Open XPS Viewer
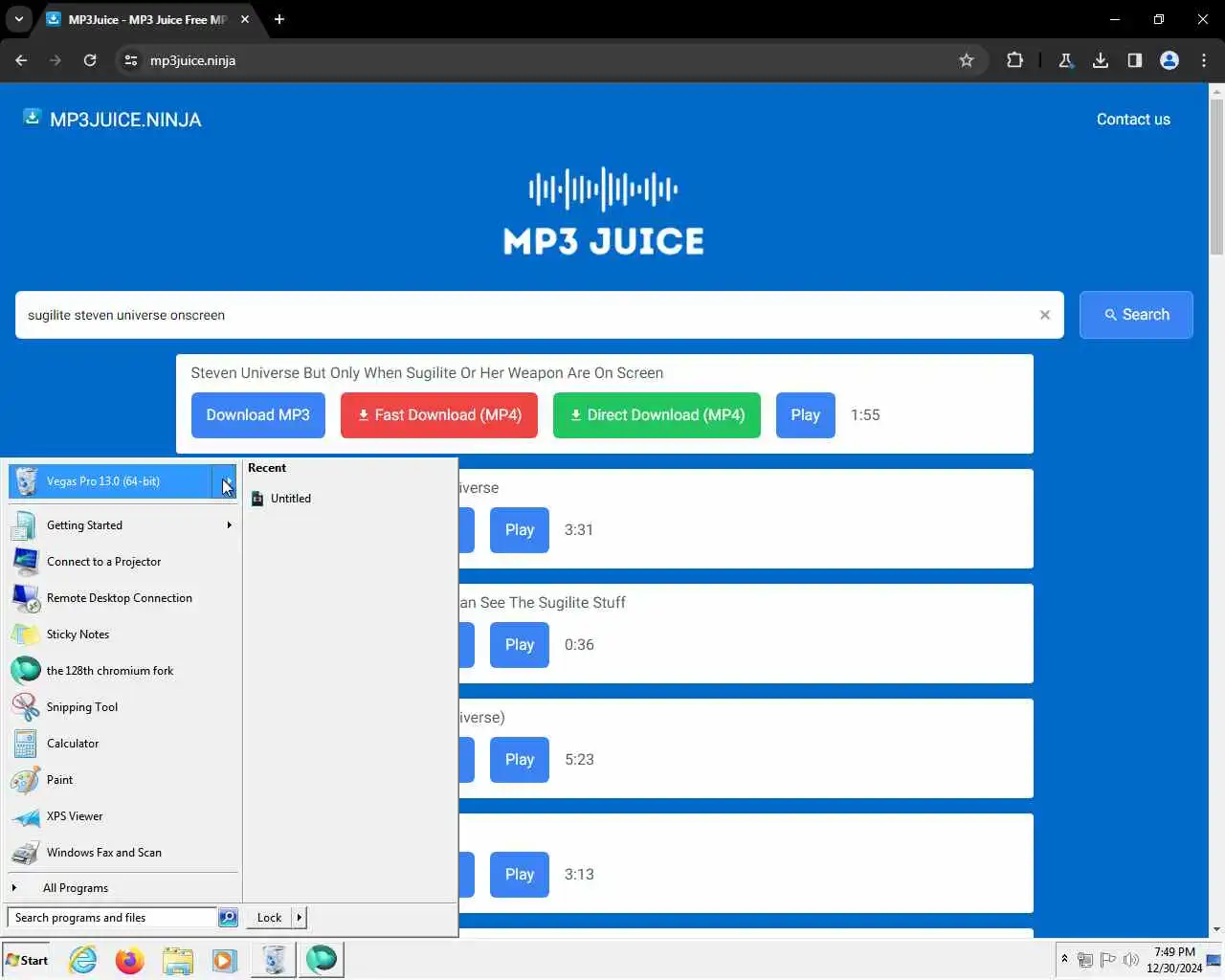This screenshot has width=1225, height=980. (x=122, y=816)
